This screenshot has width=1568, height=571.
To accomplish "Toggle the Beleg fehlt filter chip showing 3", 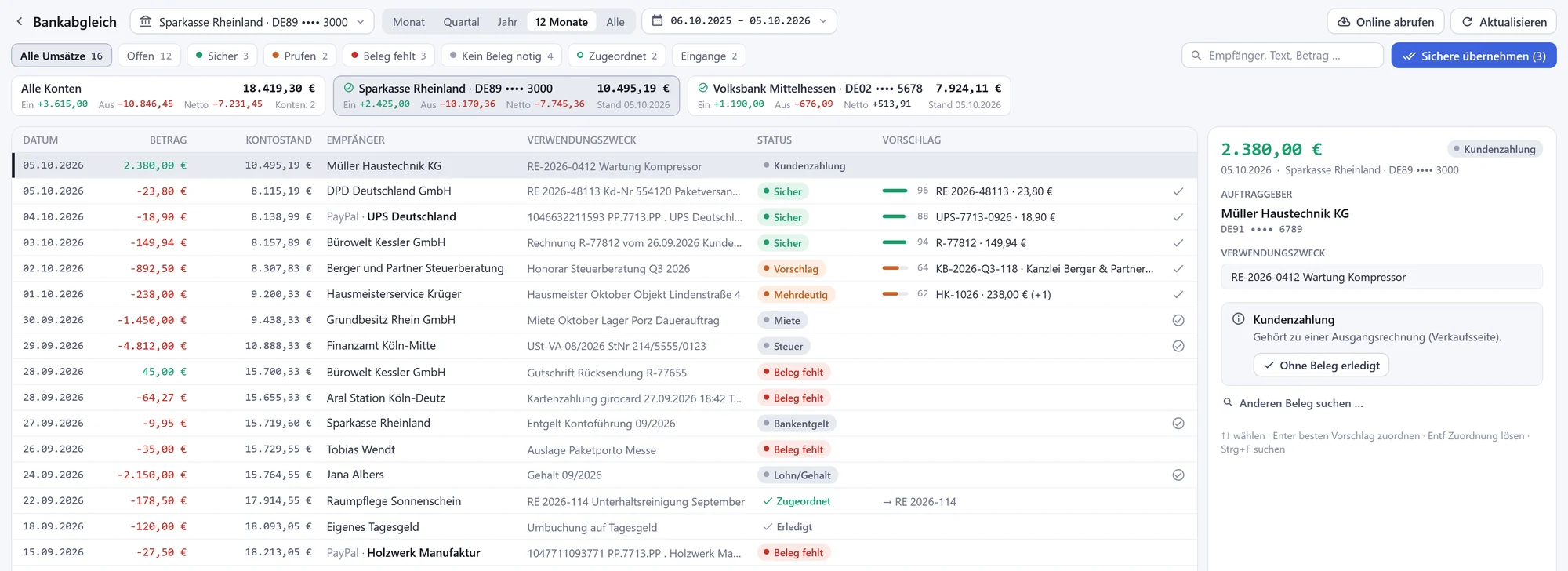I will click(x=389, y=56).
